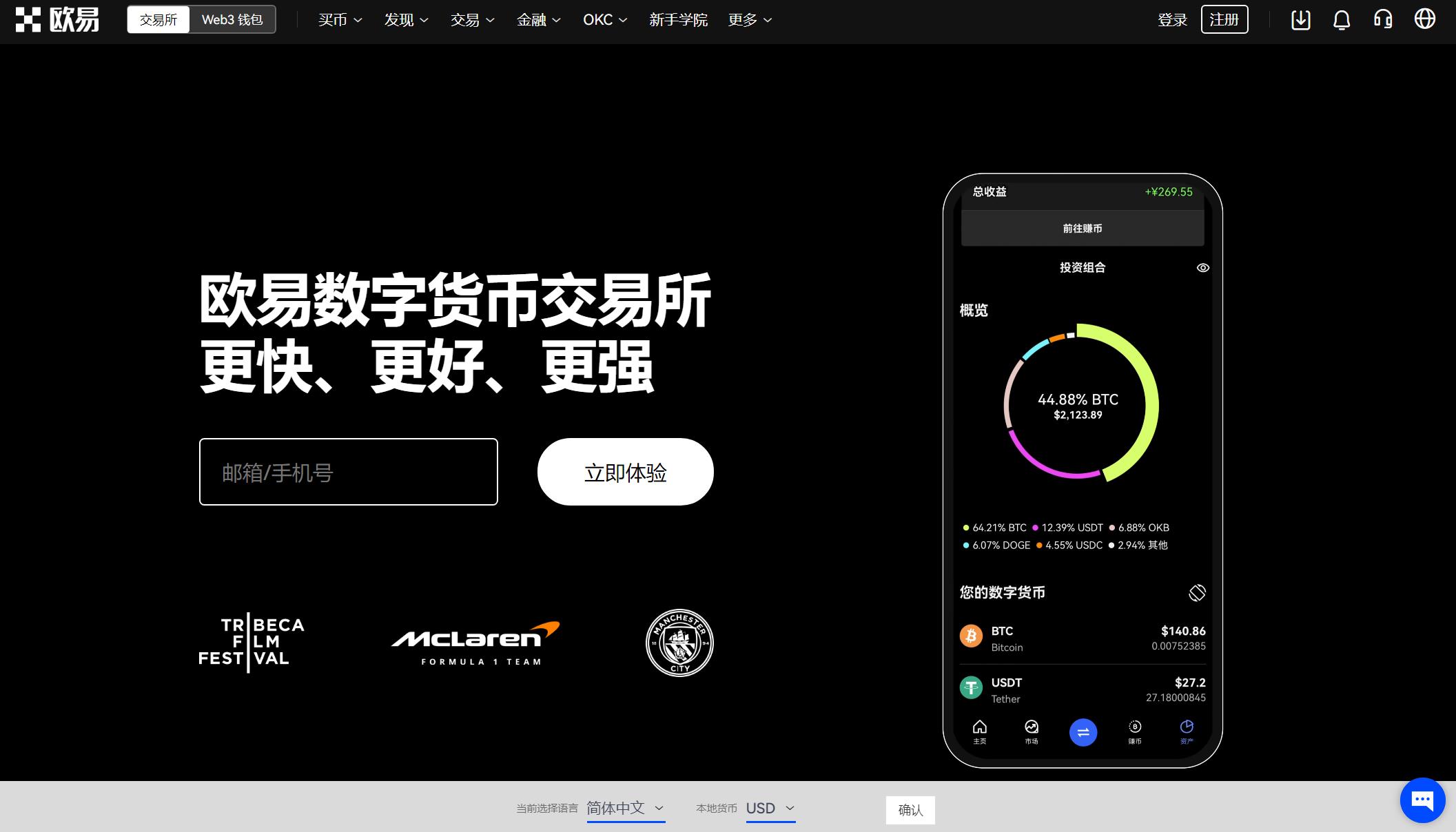Select USD local currency dropdown

point(769,809)
